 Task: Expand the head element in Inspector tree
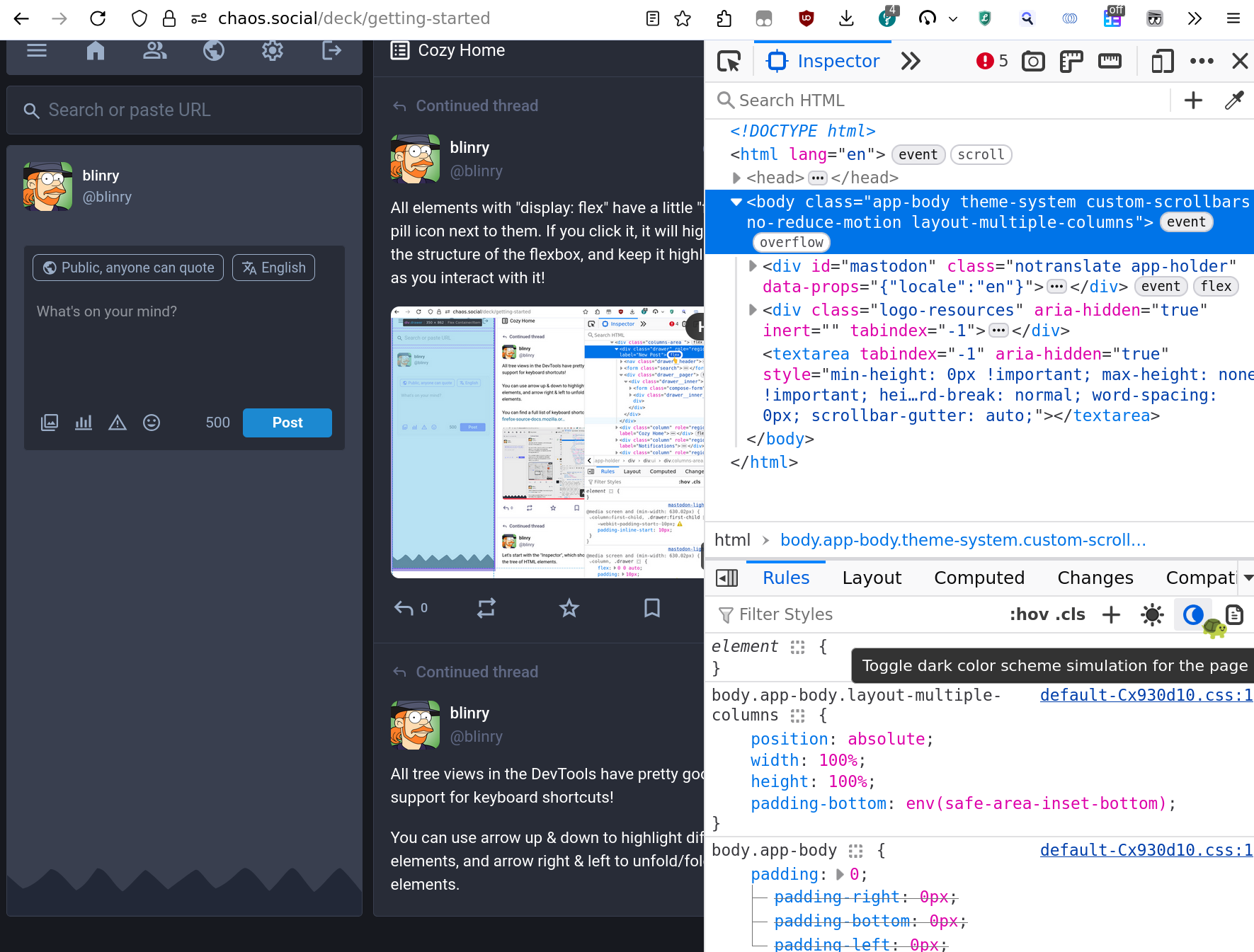(736, 177)
